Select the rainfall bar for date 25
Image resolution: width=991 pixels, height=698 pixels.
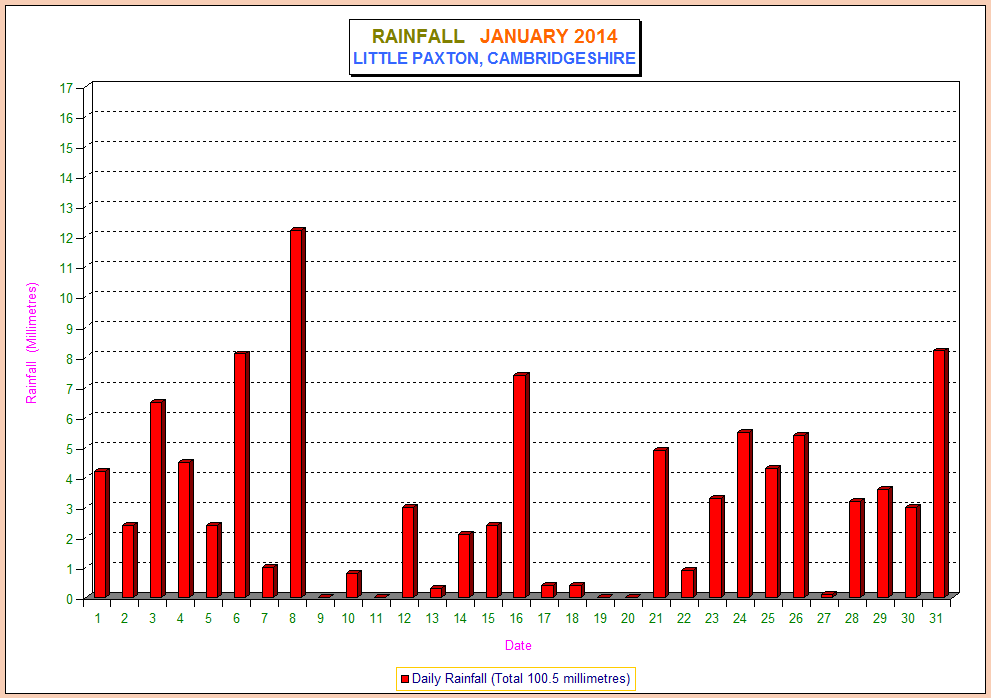point(772,532)
